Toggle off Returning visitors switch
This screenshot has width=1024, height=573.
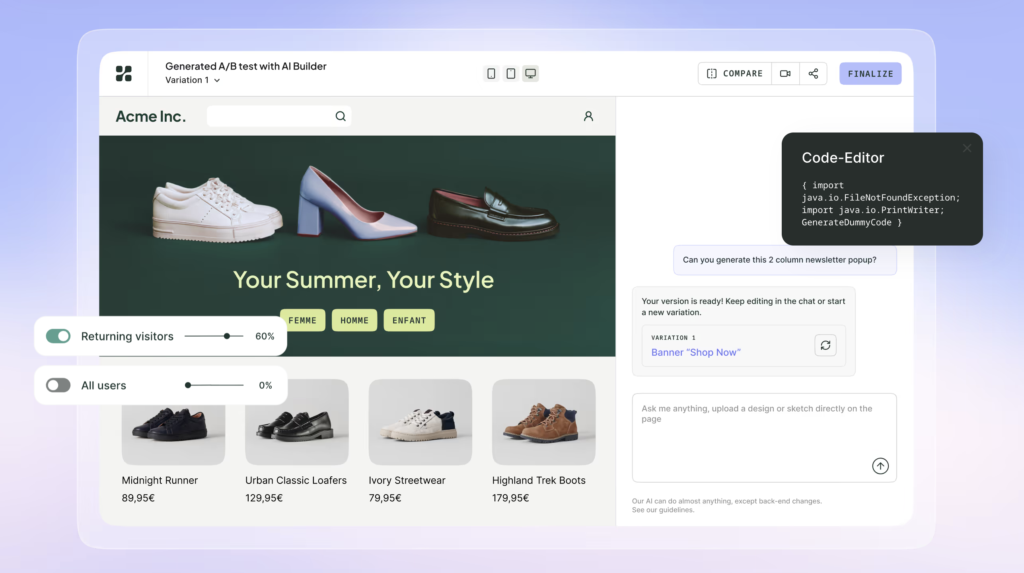point(58,336)
